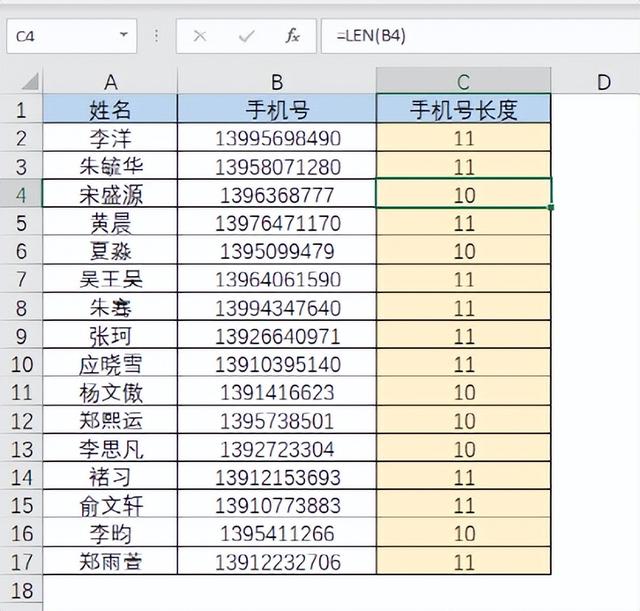Select the cell with 郑熙运

pos(110,420)
